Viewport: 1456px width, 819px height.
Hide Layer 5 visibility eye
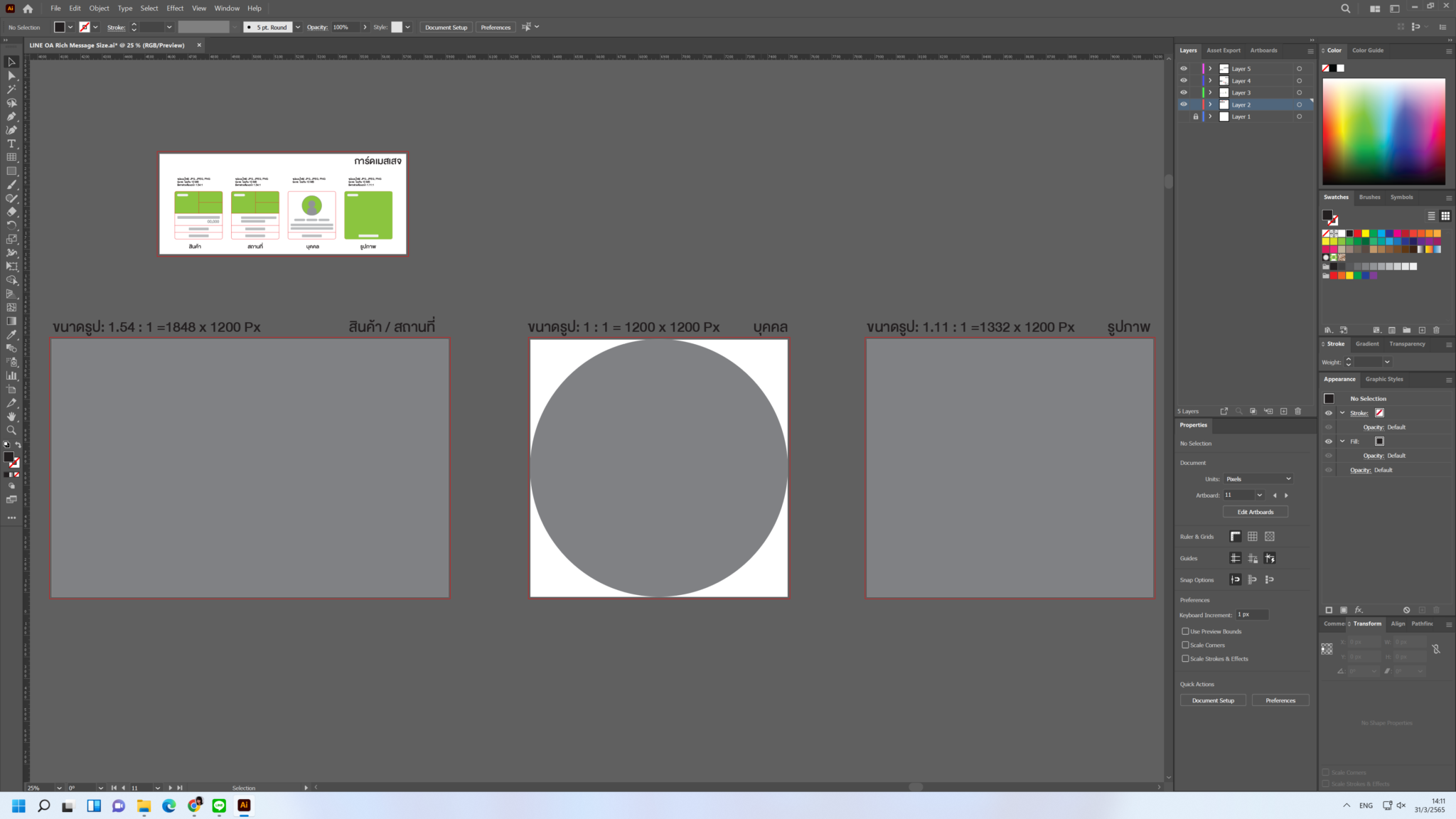1184,69
